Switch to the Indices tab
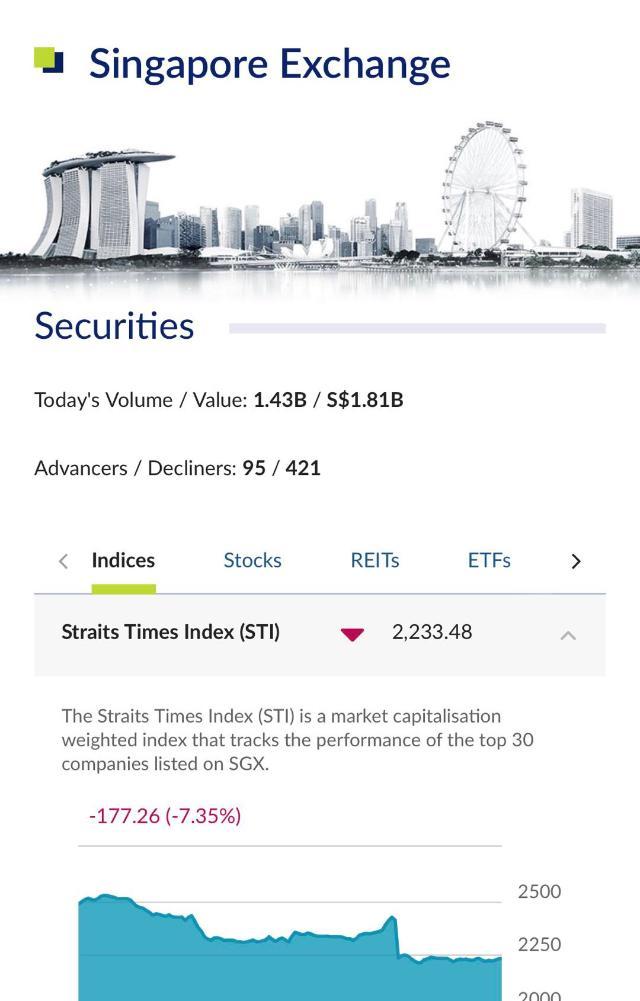Viewport: 640px width, 1001px height. pos(123,561)
